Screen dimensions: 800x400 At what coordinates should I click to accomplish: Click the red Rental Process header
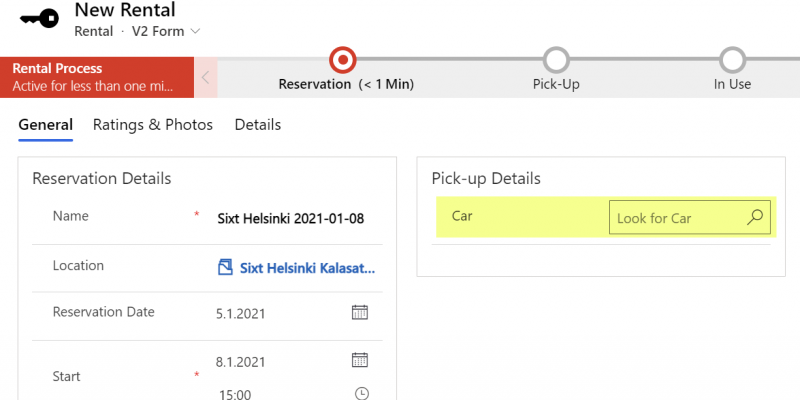[97, 78]
